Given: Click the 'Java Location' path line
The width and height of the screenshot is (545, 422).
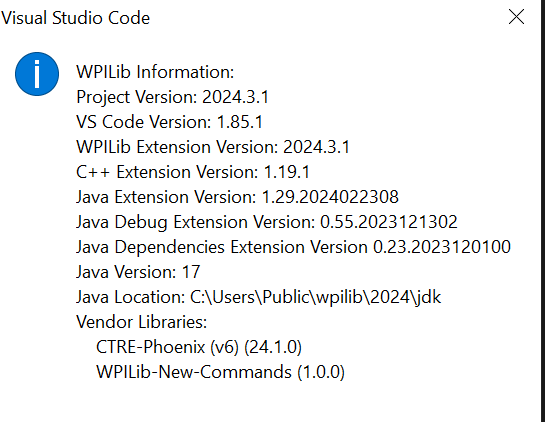Looking at the screenshot, I should [258, 297].
